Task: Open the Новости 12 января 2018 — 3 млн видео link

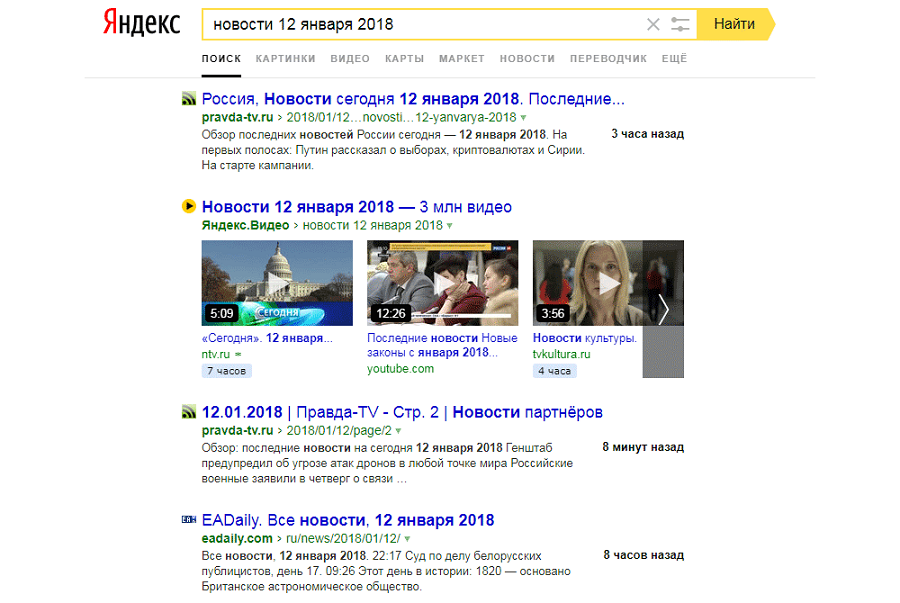Action: click(x=356, y=207)
